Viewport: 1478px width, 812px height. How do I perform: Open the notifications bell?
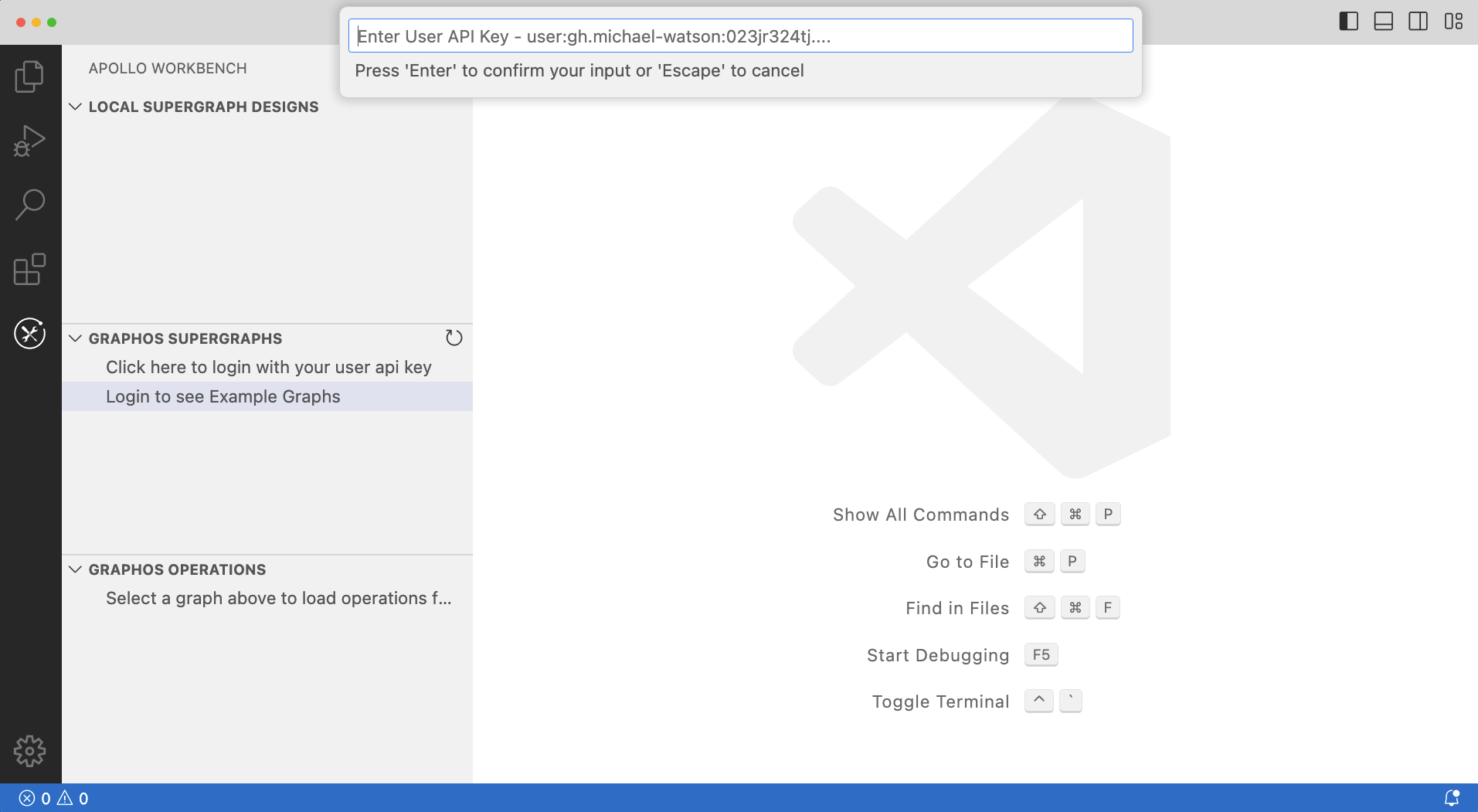click(1452, 798)
